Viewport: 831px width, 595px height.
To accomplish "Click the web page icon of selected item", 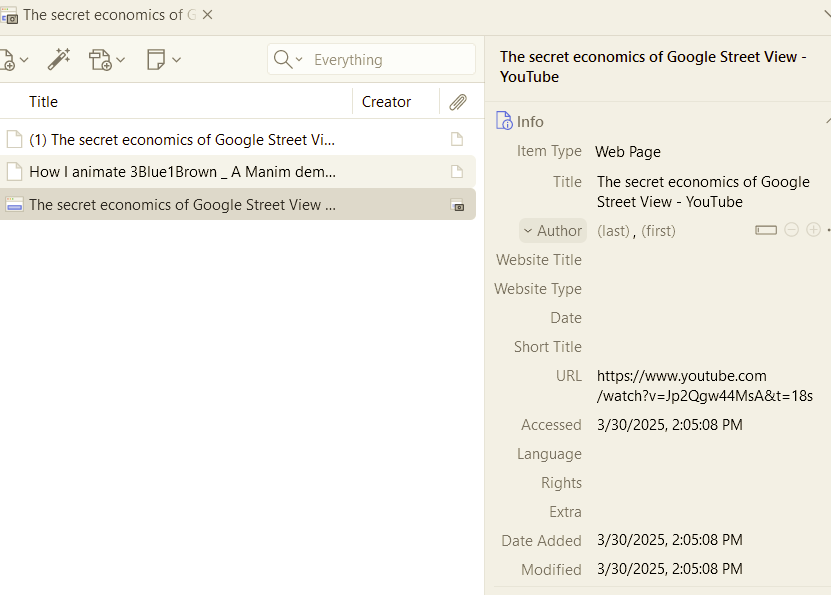I will (x=14, y=205).
